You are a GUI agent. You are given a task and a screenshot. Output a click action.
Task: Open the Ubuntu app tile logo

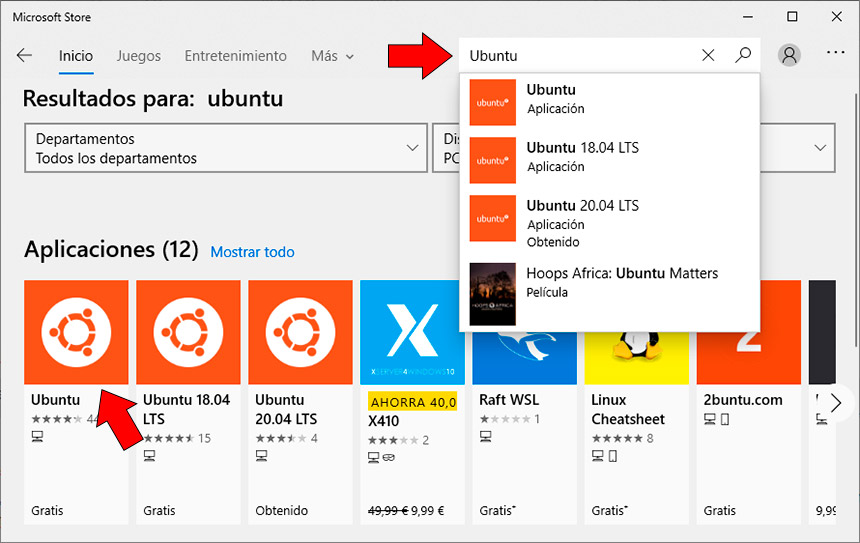tap(76, 332)
